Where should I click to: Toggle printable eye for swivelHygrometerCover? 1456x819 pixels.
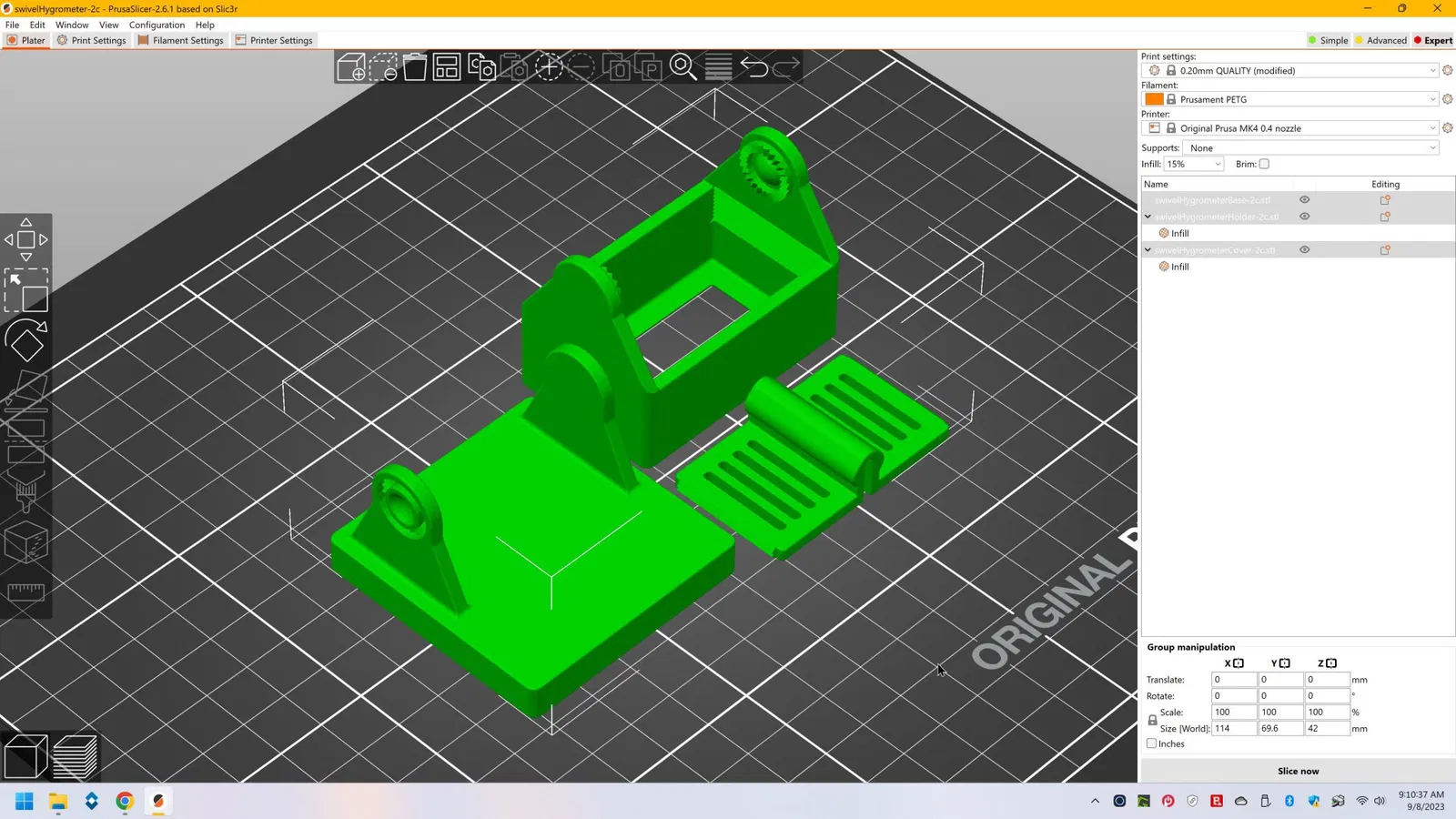[1304, 250]
